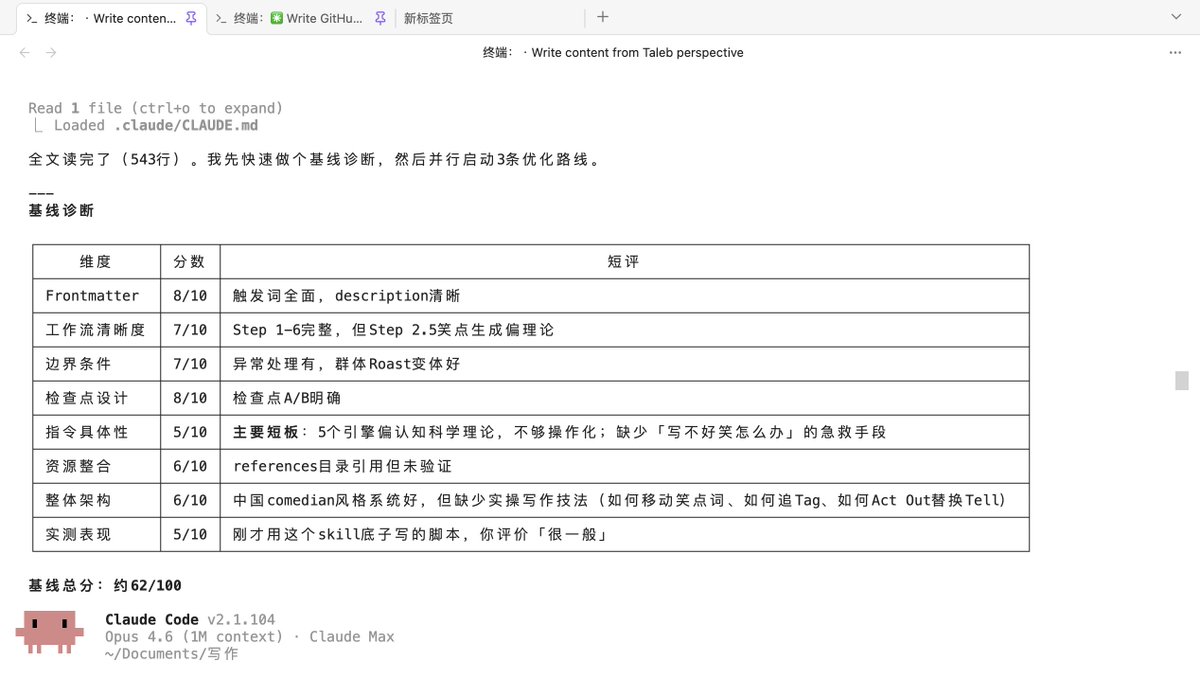Click the 'Read 1 file (ctrl+o to expand)' line
Screen dimensions: 1200x697
156,108
